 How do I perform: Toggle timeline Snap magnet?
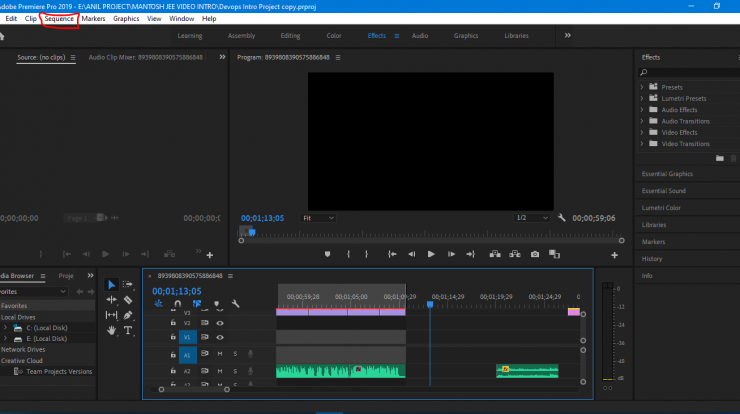coord(177,304)
